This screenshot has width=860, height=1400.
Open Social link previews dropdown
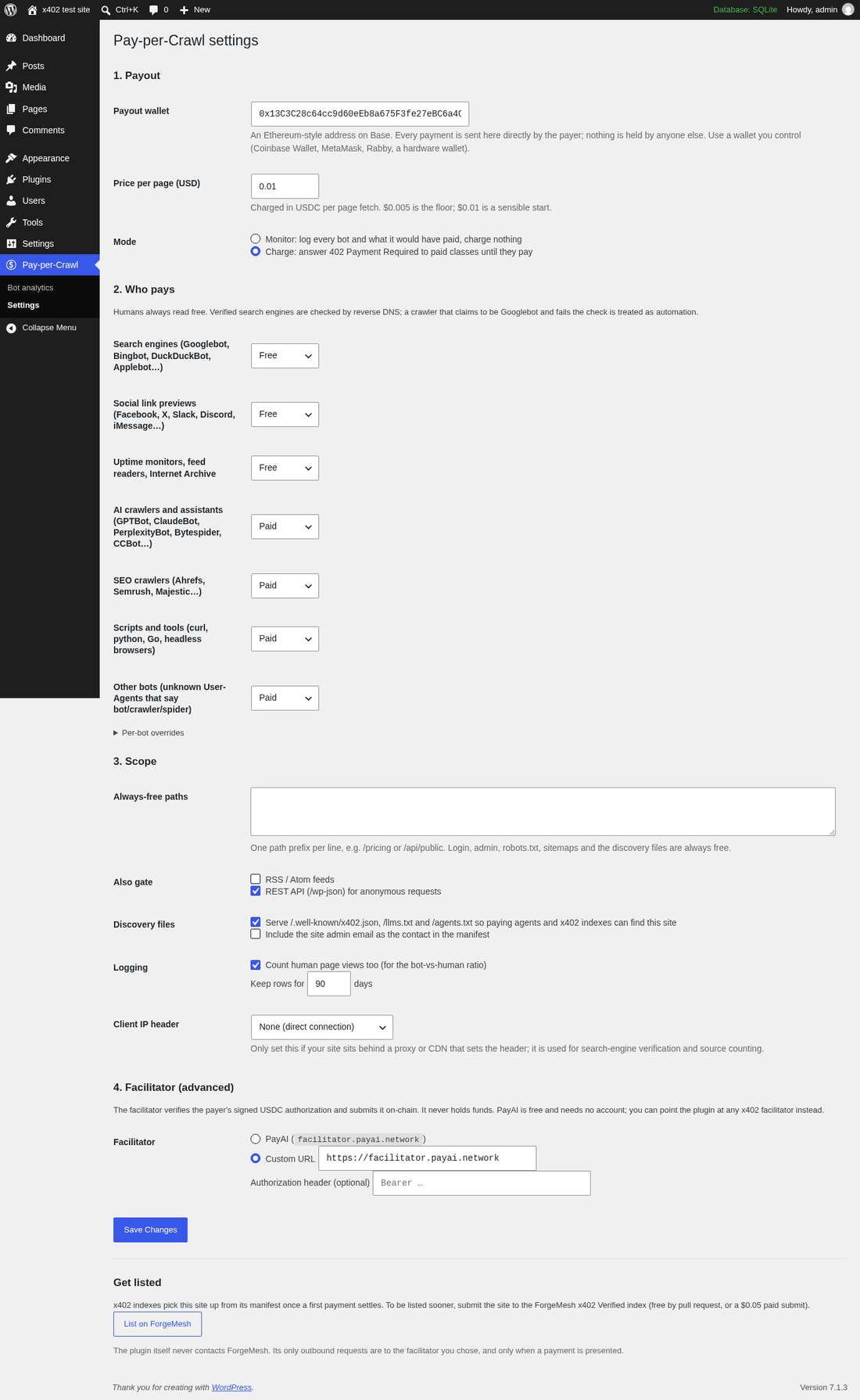pos(285,415)
